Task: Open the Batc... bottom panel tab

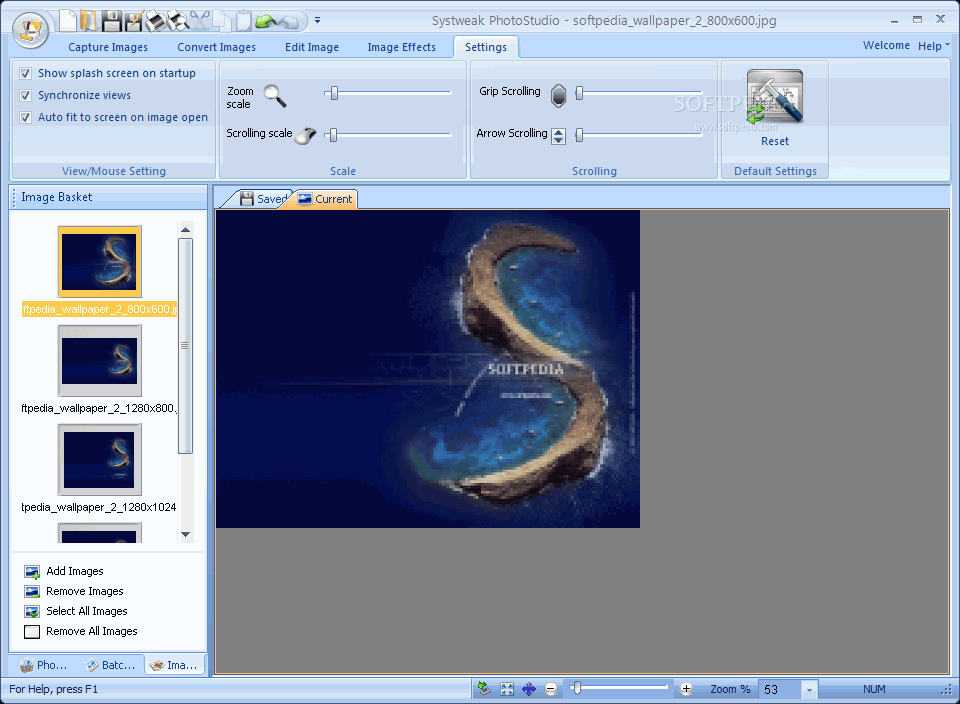Action: 111,665
